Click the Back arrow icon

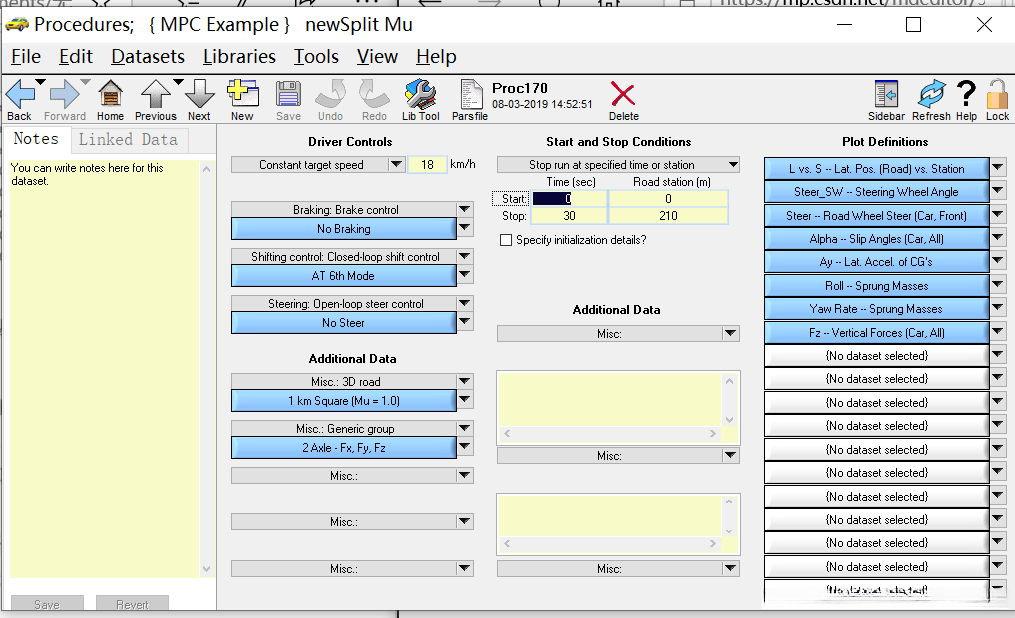point(19,95)
